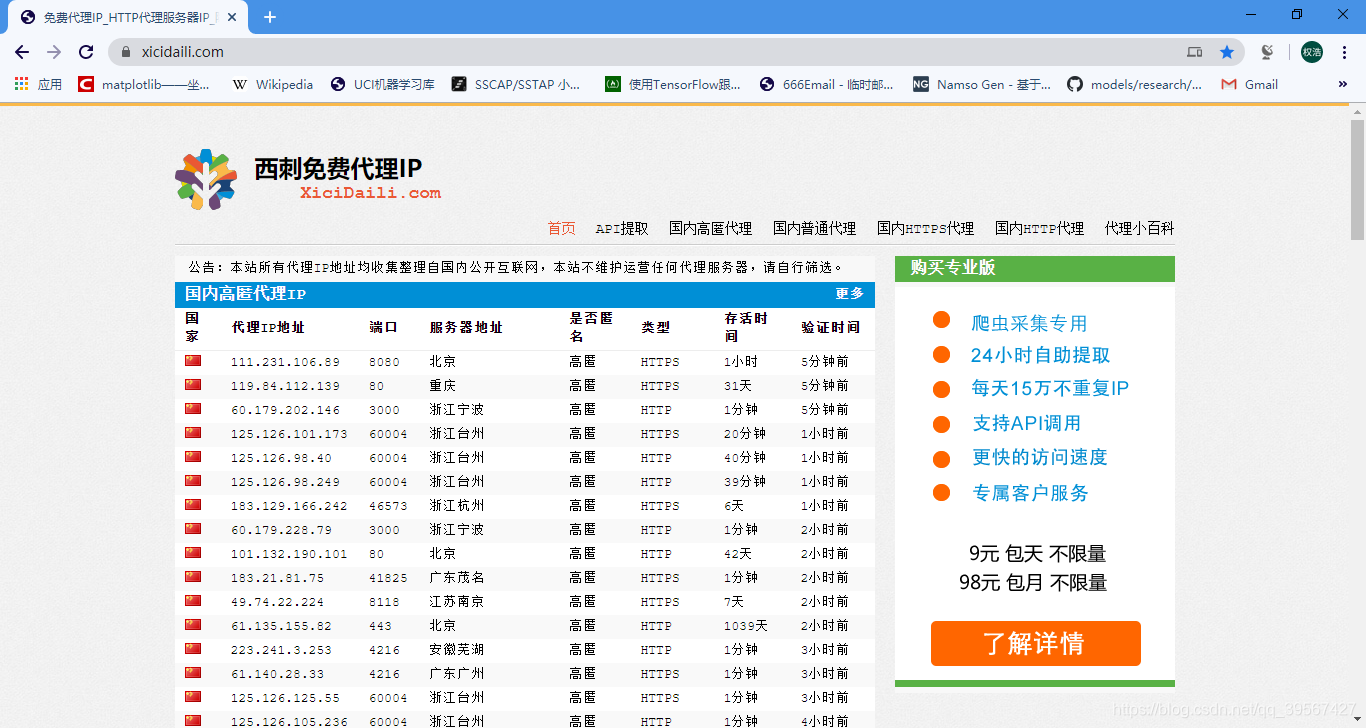1366x728 pixels.
Task: Open a new browser tab
Action: pos(270,17)
